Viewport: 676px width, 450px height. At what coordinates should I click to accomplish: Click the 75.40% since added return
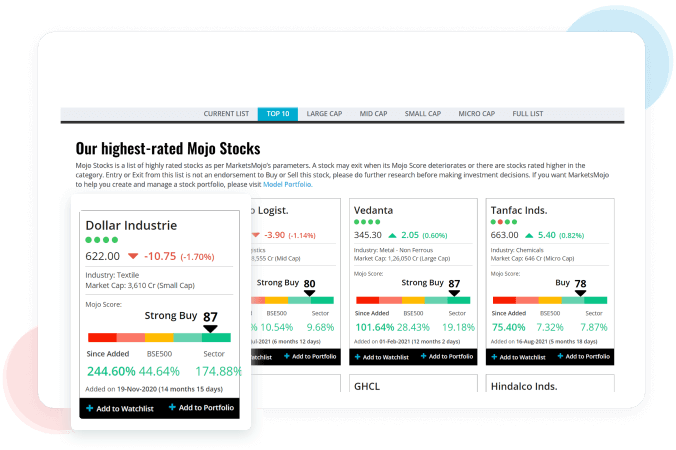tap(508, 328)
